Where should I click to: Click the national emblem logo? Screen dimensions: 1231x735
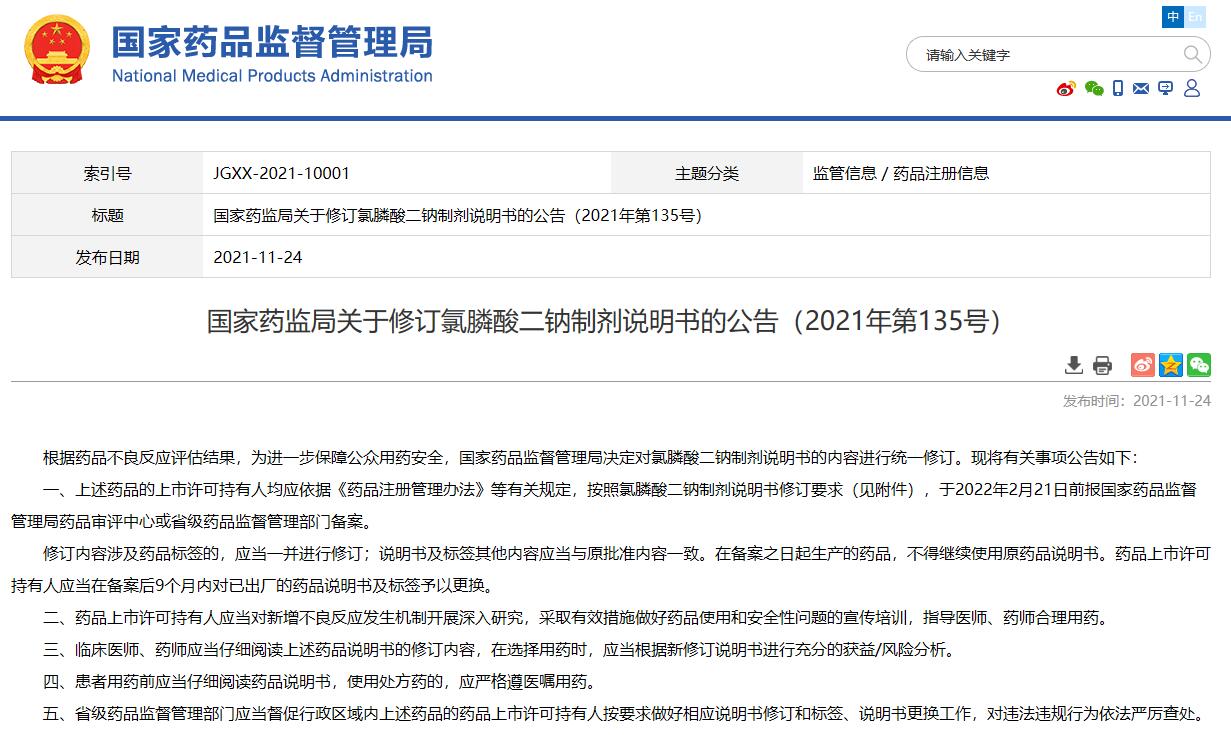(x=57, y=49)
